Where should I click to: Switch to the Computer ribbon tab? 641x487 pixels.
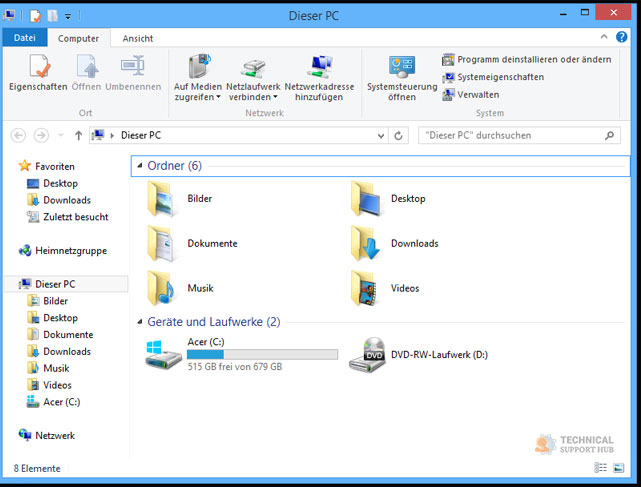[78, 38]
